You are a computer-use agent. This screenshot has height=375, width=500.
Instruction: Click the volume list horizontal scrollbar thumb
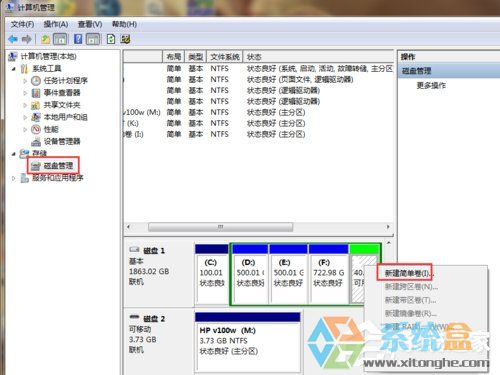221,227
